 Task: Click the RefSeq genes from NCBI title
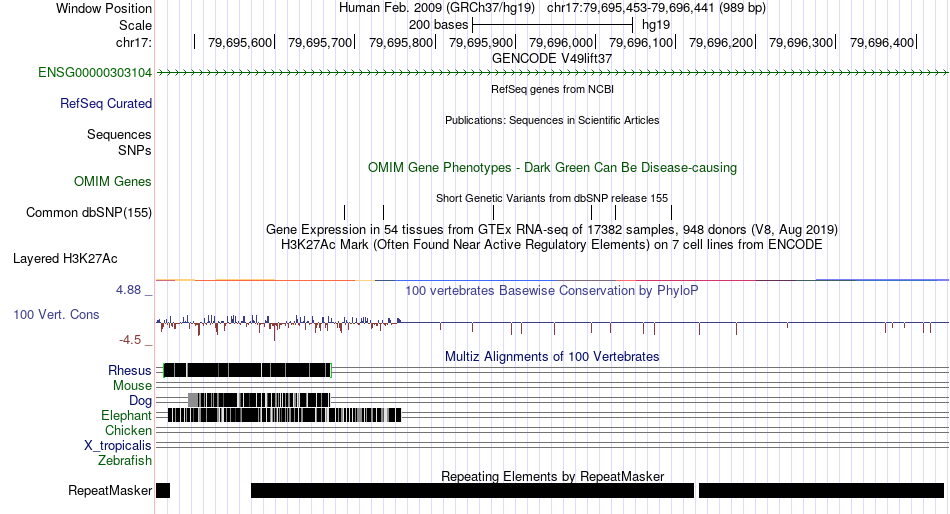[x=552, y=89]
